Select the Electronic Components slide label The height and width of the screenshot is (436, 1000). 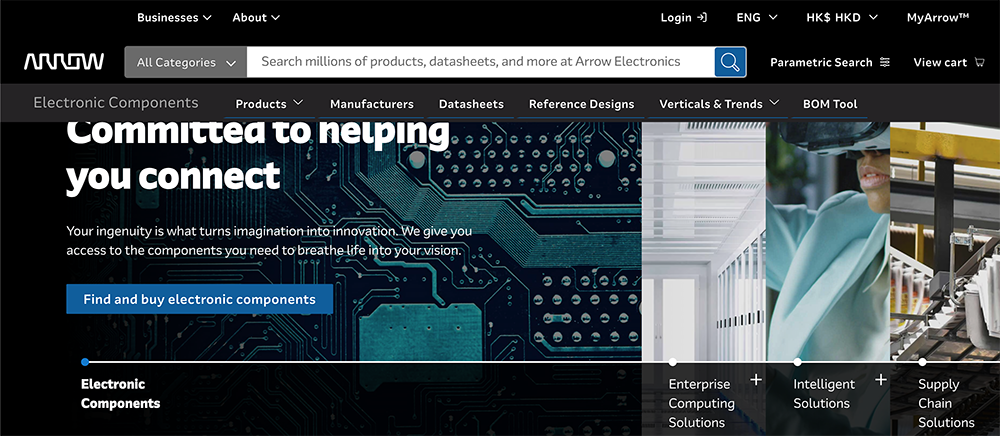coord(121,393)
